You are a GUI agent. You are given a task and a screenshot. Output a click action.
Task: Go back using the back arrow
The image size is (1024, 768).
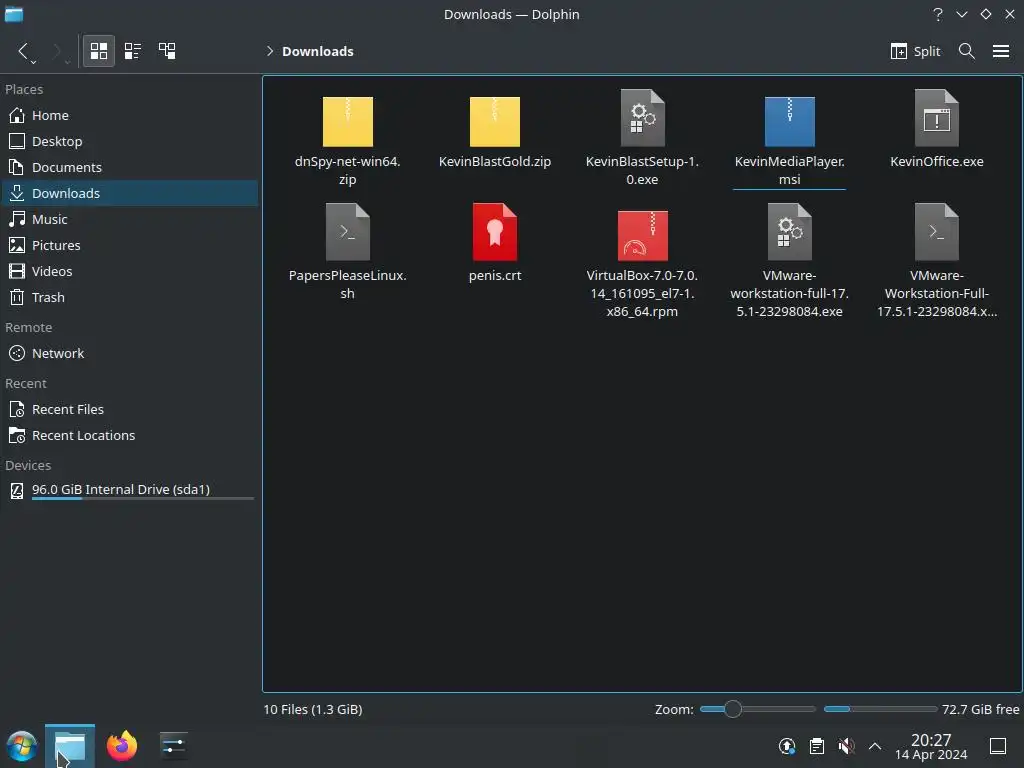pos(23,51)
